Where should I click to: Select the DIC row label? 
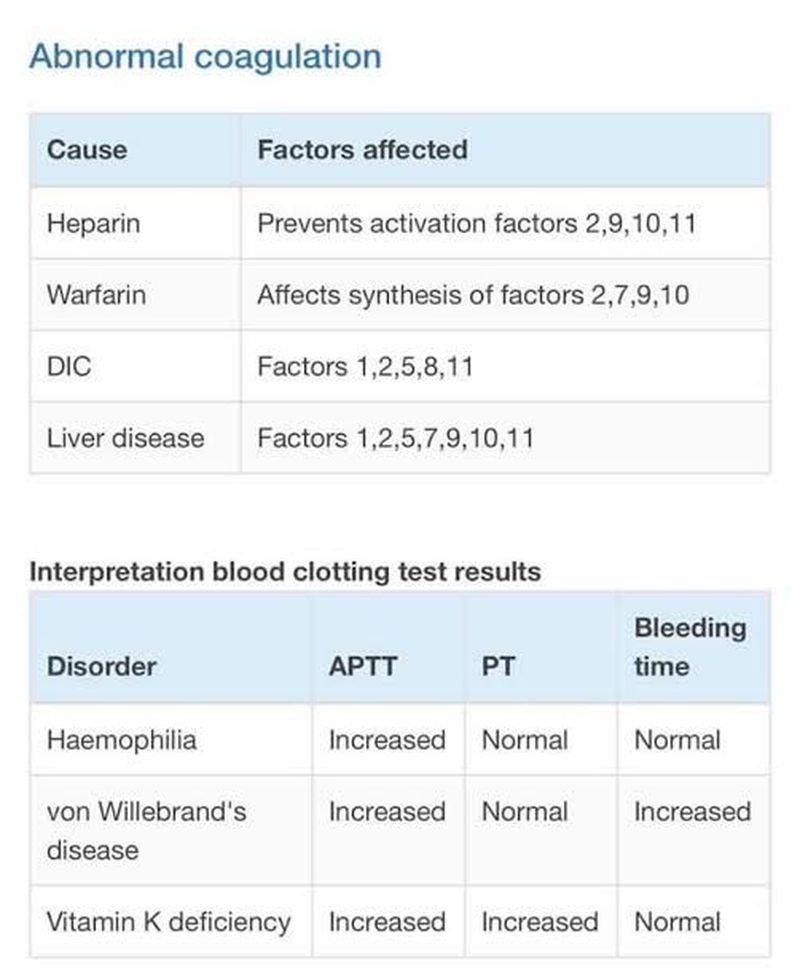point(69,366)
